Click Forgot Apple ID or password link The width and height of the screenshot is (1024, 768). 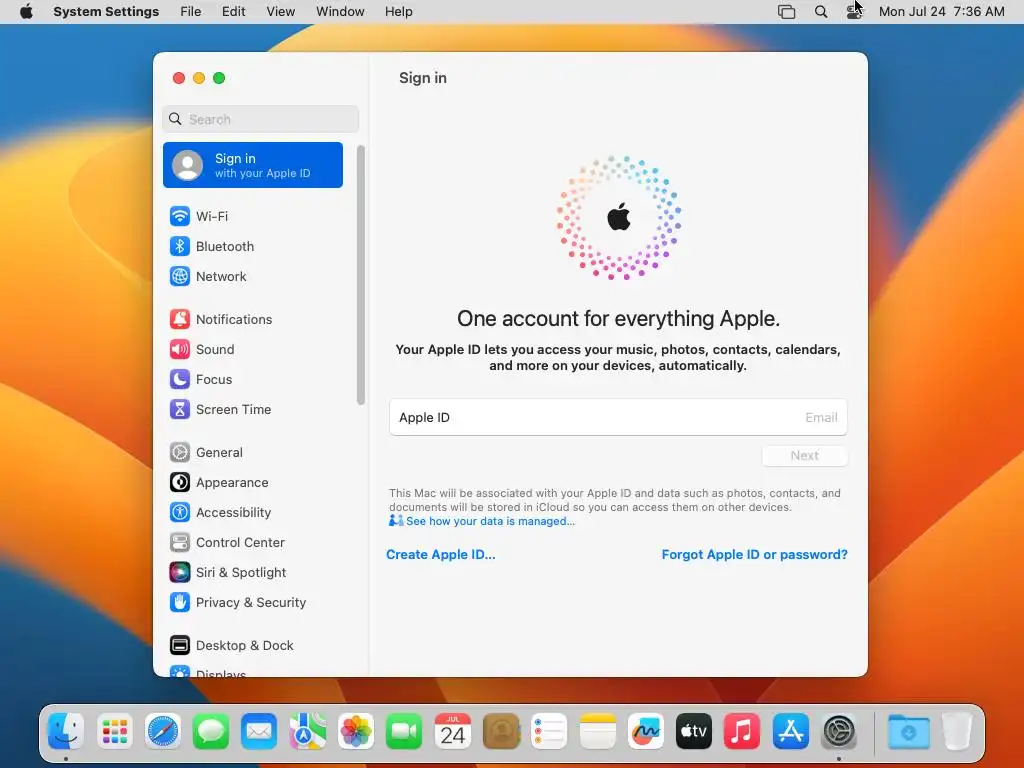[754, 554]
